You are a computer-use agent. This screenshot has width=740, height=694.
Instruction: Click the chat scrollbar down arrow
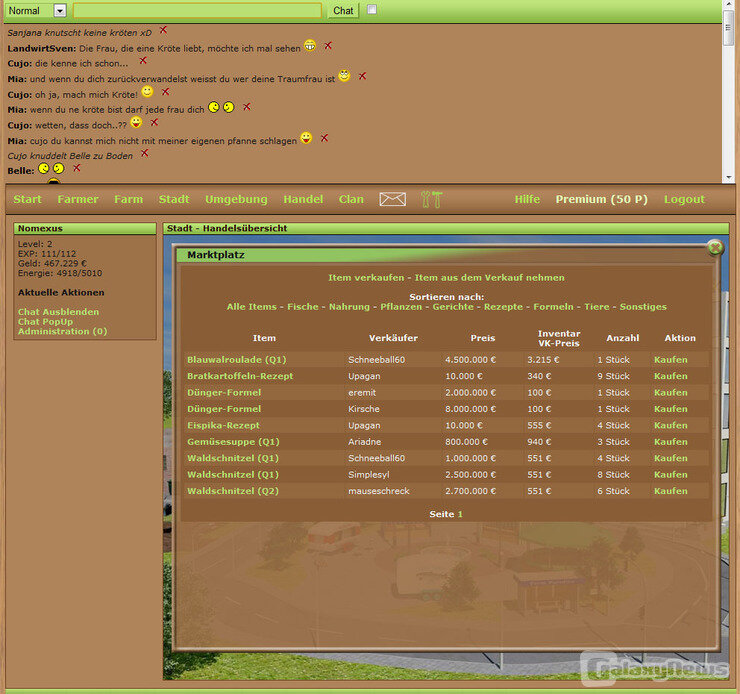pyautogui.click(x=729, y=177)
